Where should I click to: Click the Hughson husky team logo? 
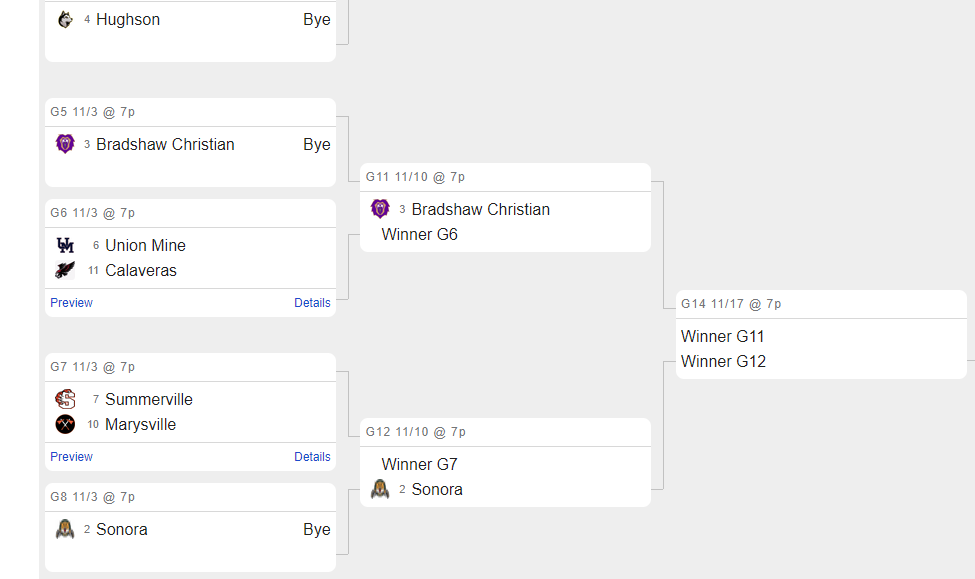65,20
